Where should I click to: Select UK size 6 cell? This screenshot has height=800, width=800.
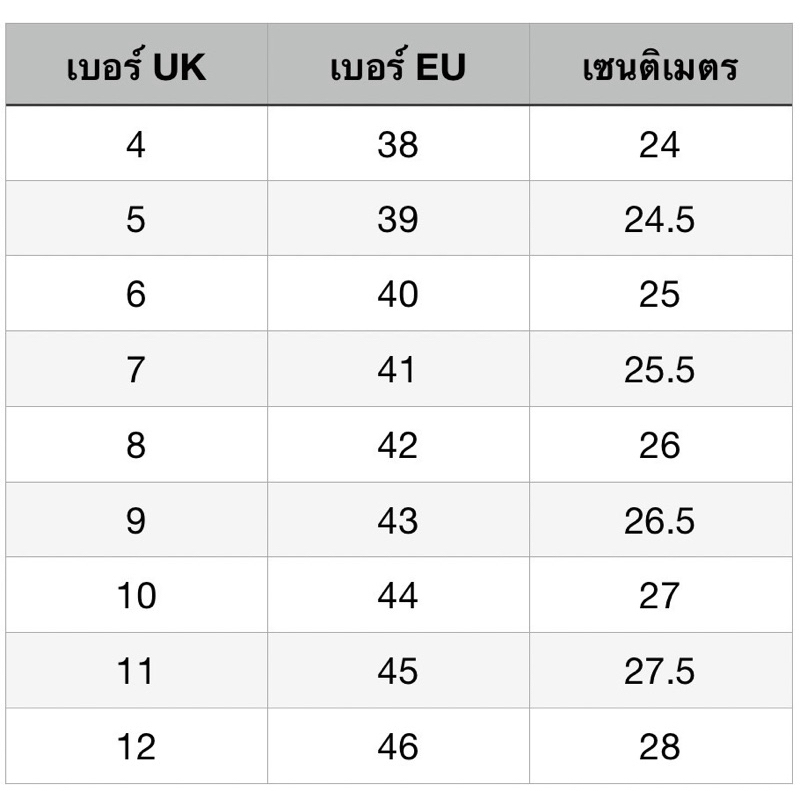coord(136,293)
